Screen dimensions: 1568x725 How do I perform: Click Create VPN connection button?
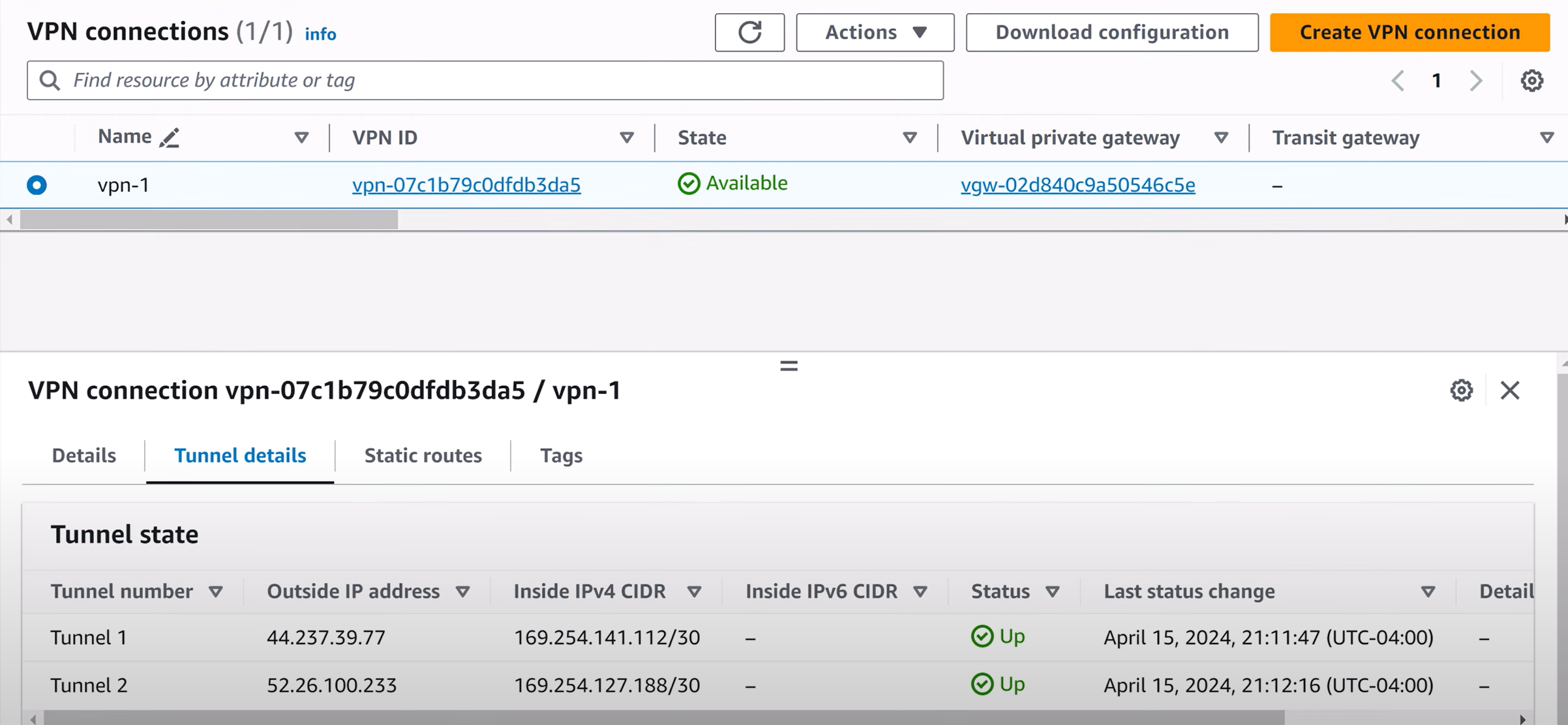coord(1410,32)
